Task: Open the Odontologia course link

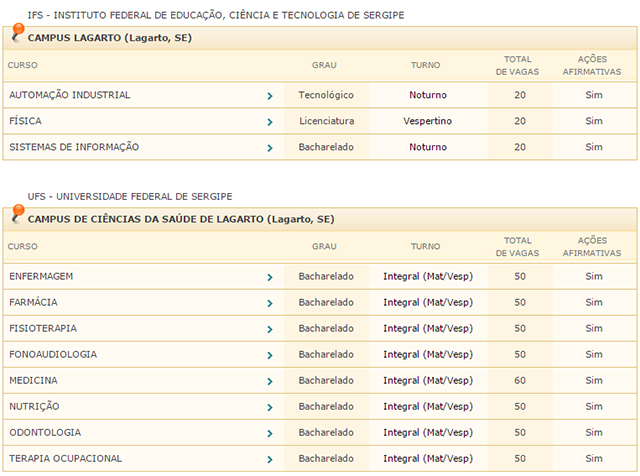Action: click(45, 432)
